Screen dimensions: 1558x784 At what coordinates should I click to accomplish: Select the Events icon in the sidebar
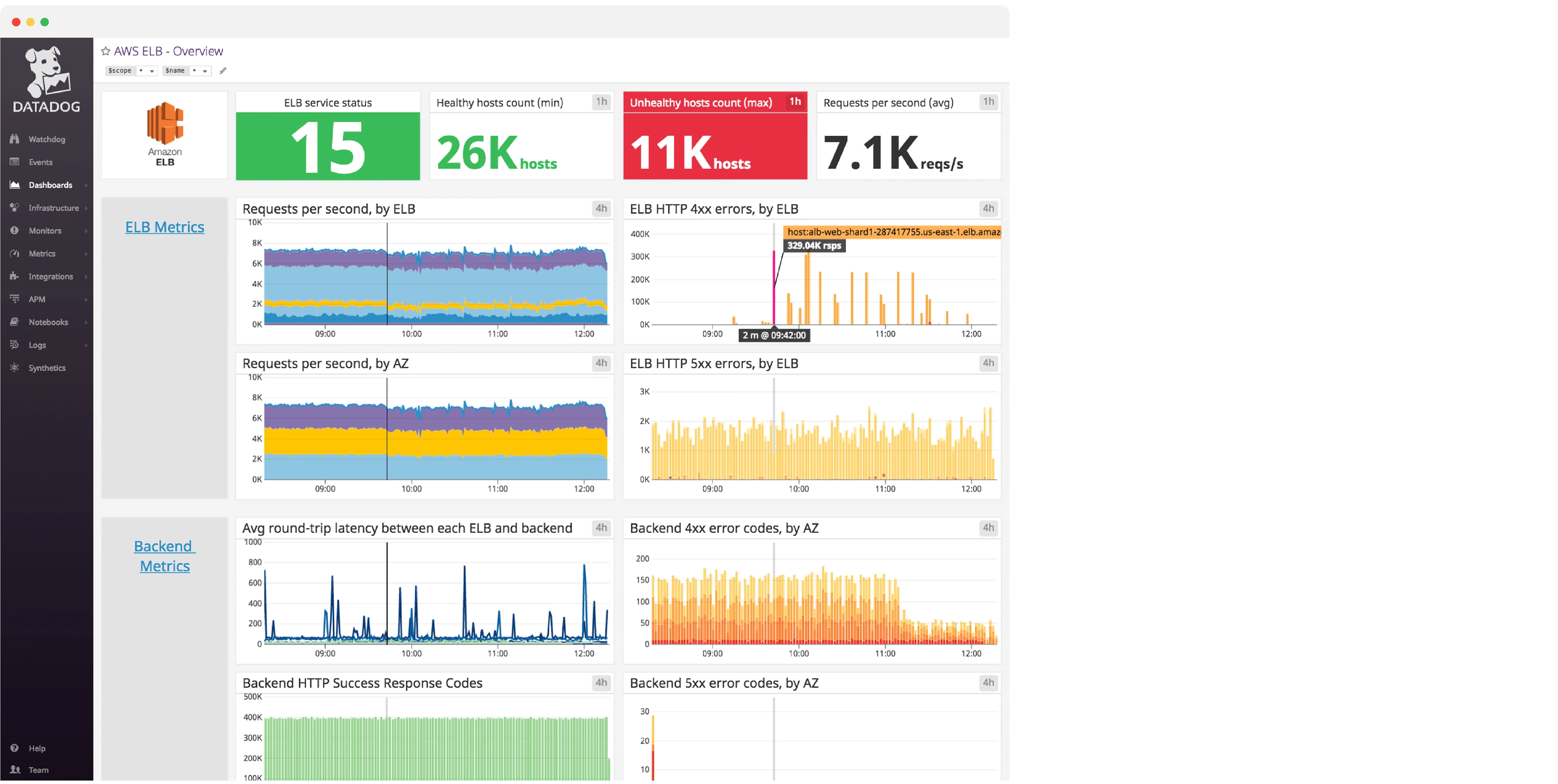coord(15,161)
